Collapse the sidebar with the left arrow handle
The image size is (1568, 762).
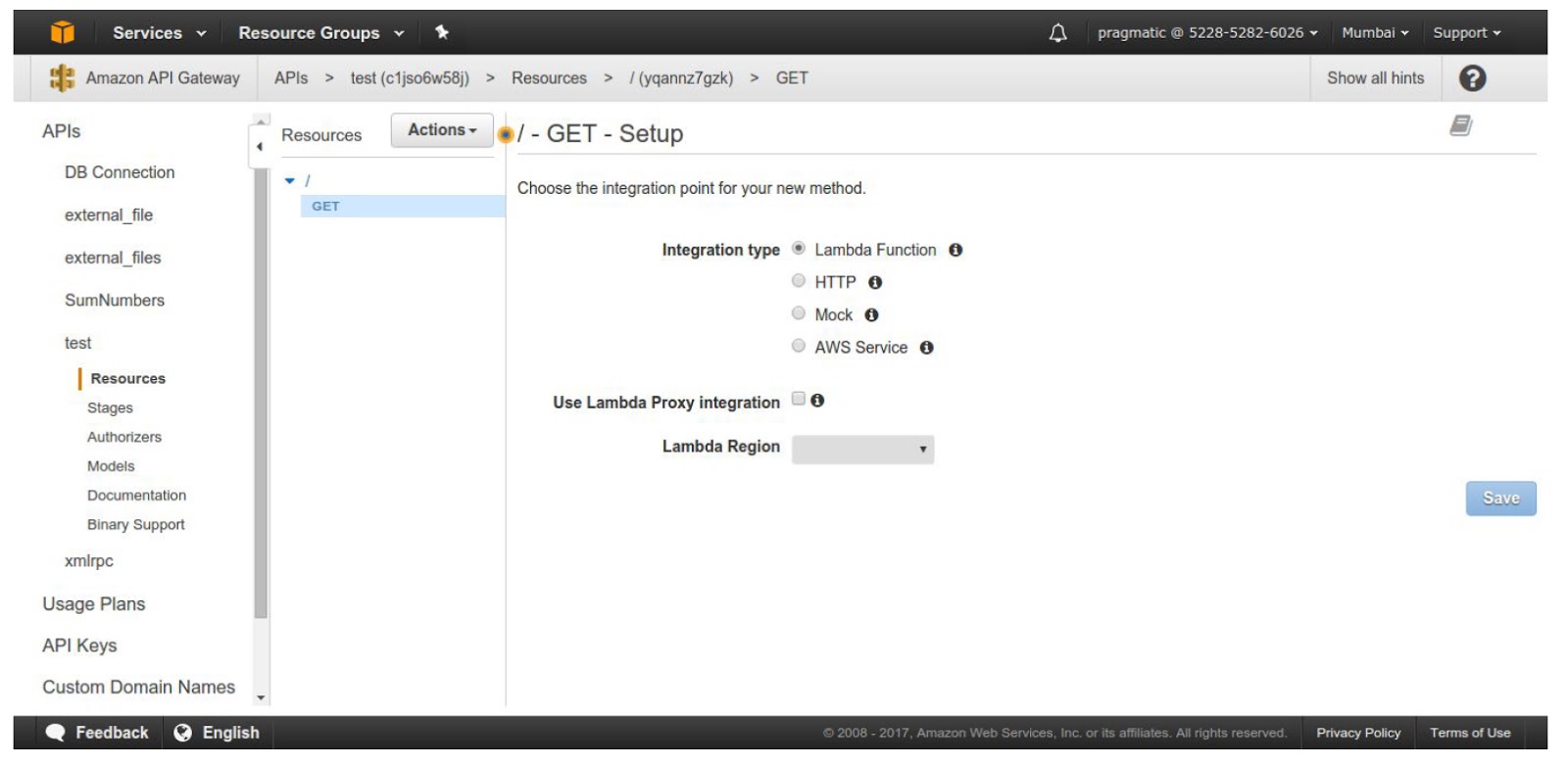pyautogui.click(x=259, y=147)
